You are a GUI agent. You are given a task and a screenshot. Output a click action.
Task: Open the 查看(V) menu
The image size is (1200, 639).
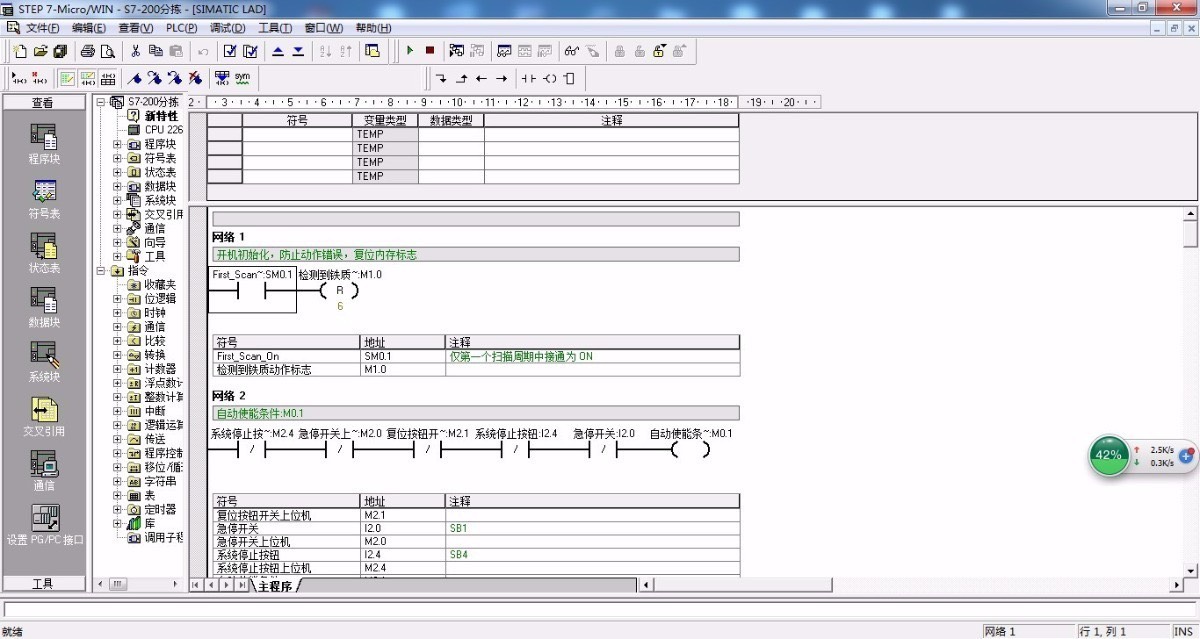(x=136, y=28)
